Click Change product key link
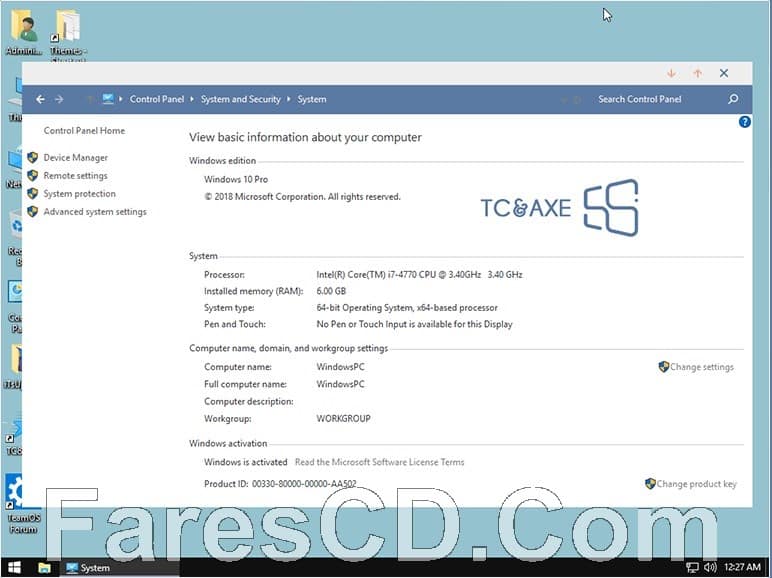Image resolution: width=772 pixels, height=578 pixels. 696,484
